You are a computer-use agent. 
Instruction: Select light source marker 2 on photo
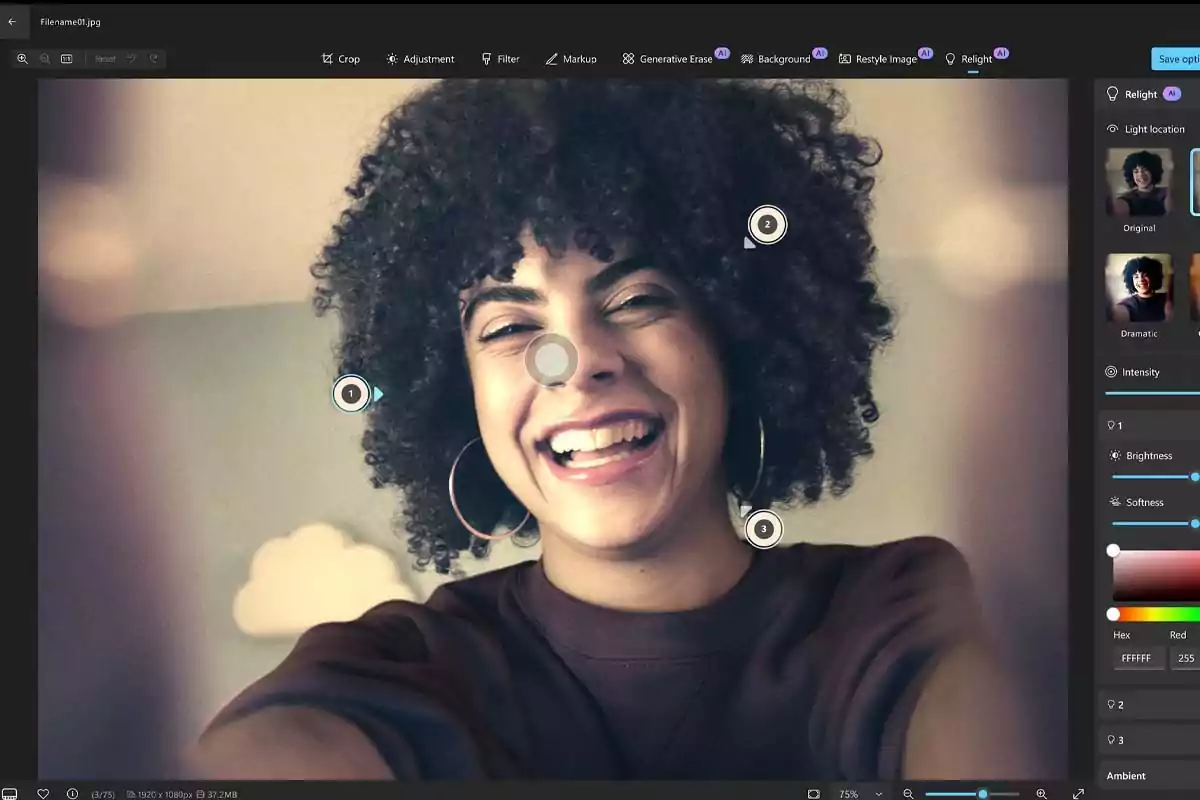pyautogui.click(x=767, y=225)
